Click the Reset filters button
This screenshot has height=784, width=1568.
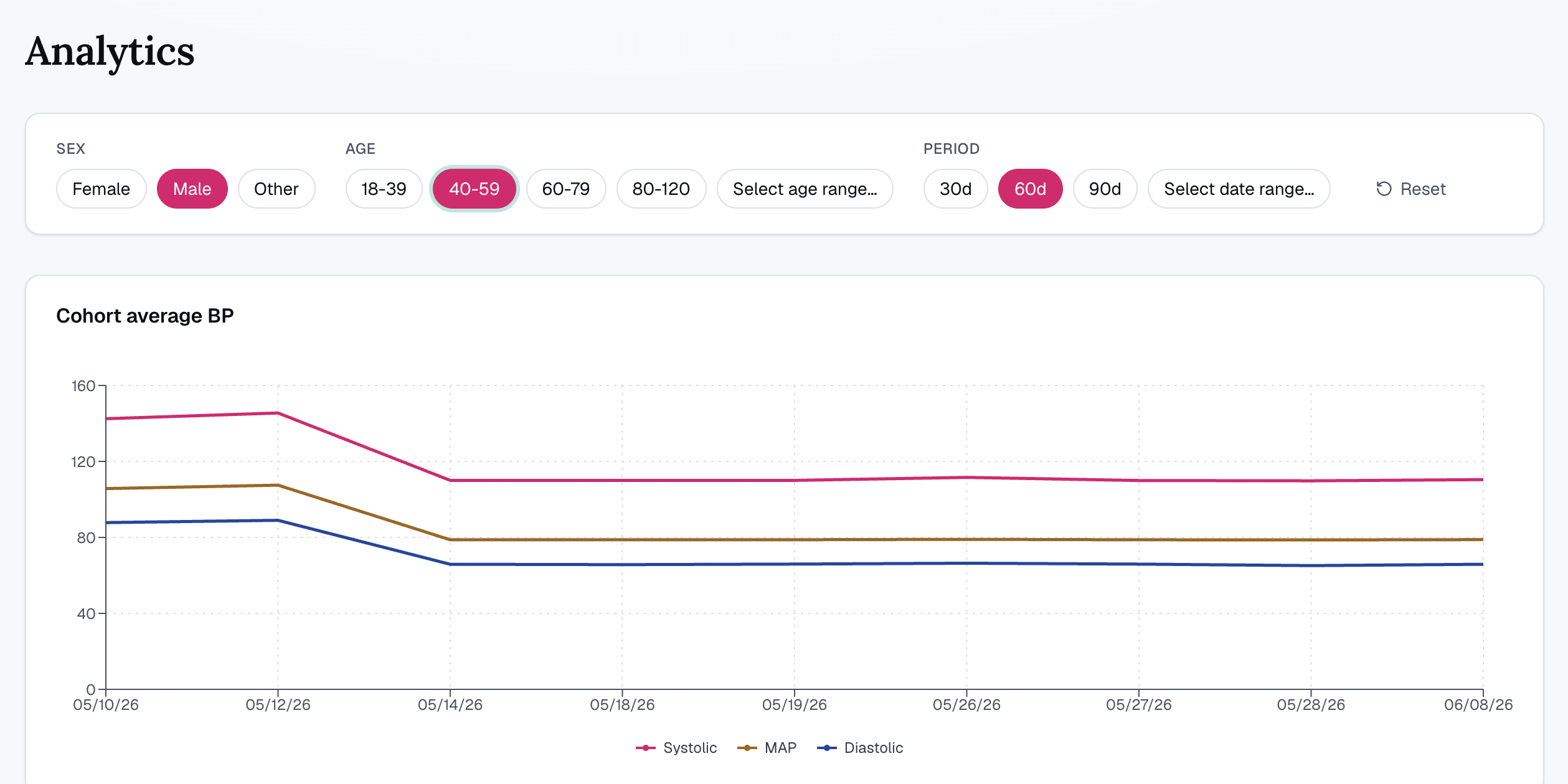coord(1411,189)
